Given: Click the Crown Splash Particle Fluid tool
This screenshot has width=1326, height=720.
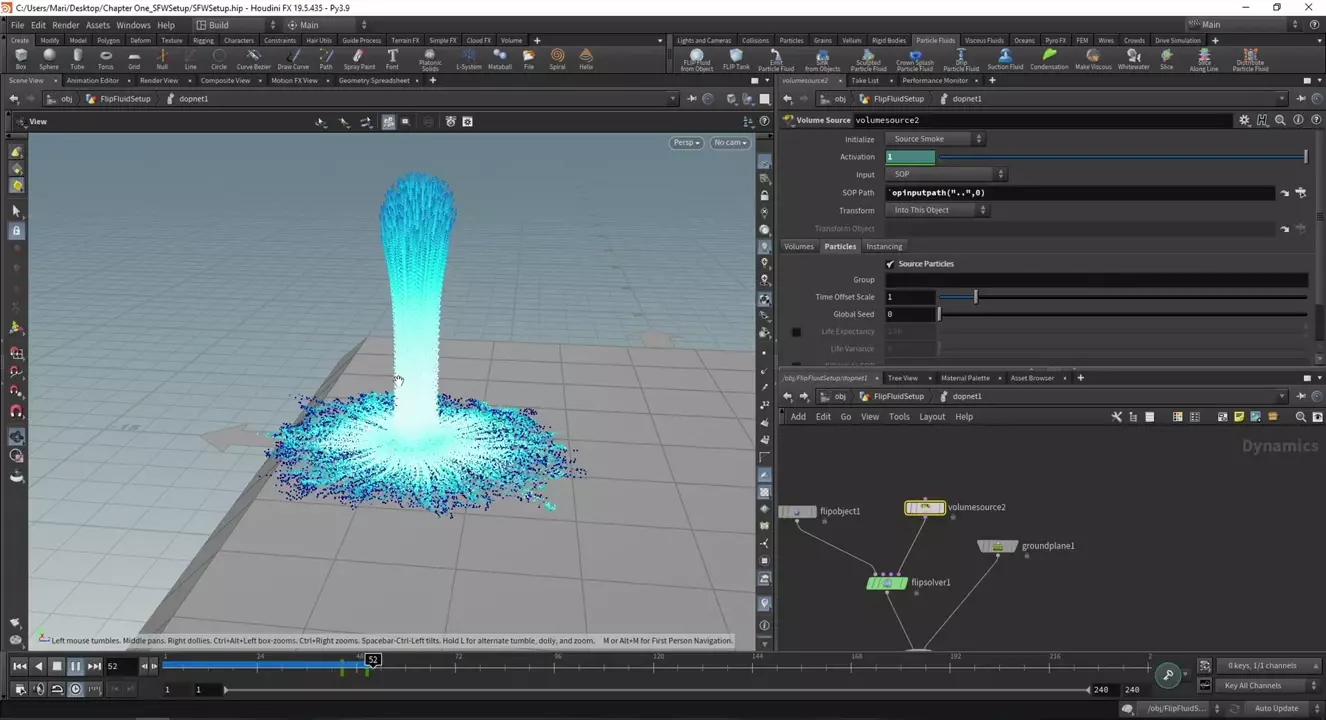Looking at the screenshot, I should 914,59.
